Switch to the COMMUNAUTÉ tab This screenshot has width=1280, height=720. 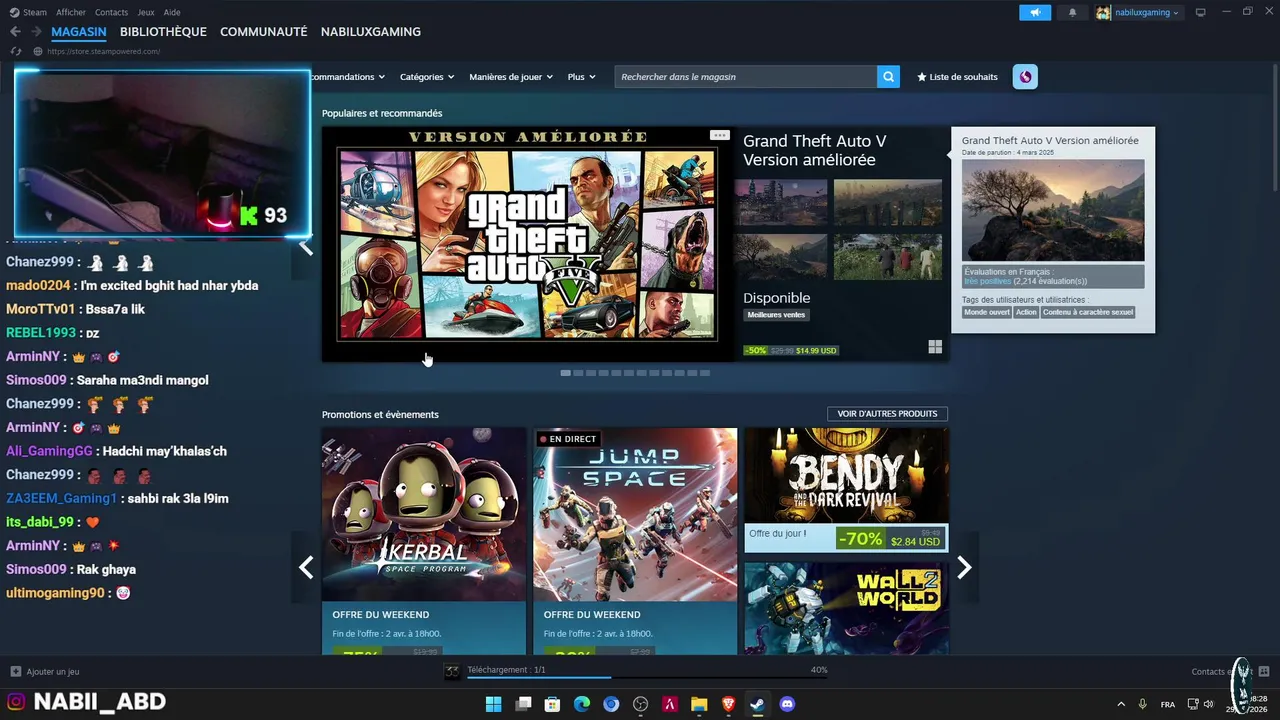tap(264, 32)
